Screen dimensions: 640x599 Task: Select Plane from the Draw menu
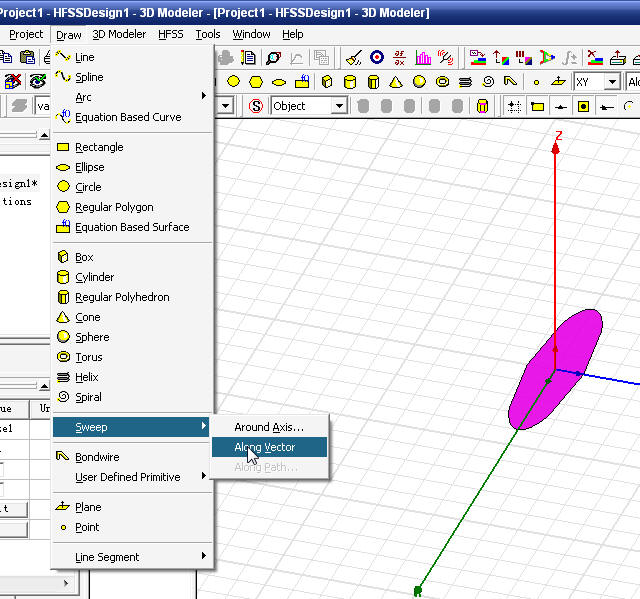(x=133, y=507)
